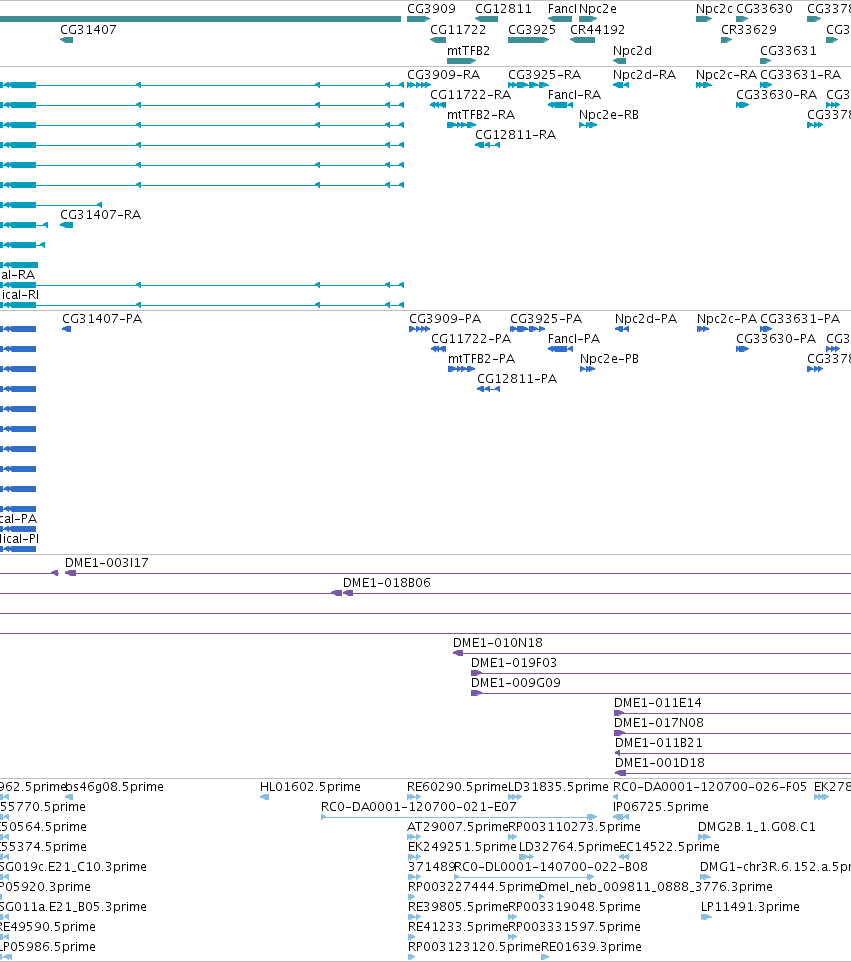Select the CG3925-PA protein label
The width and height of the screenshot is (851, 962).
coord(546,319)
